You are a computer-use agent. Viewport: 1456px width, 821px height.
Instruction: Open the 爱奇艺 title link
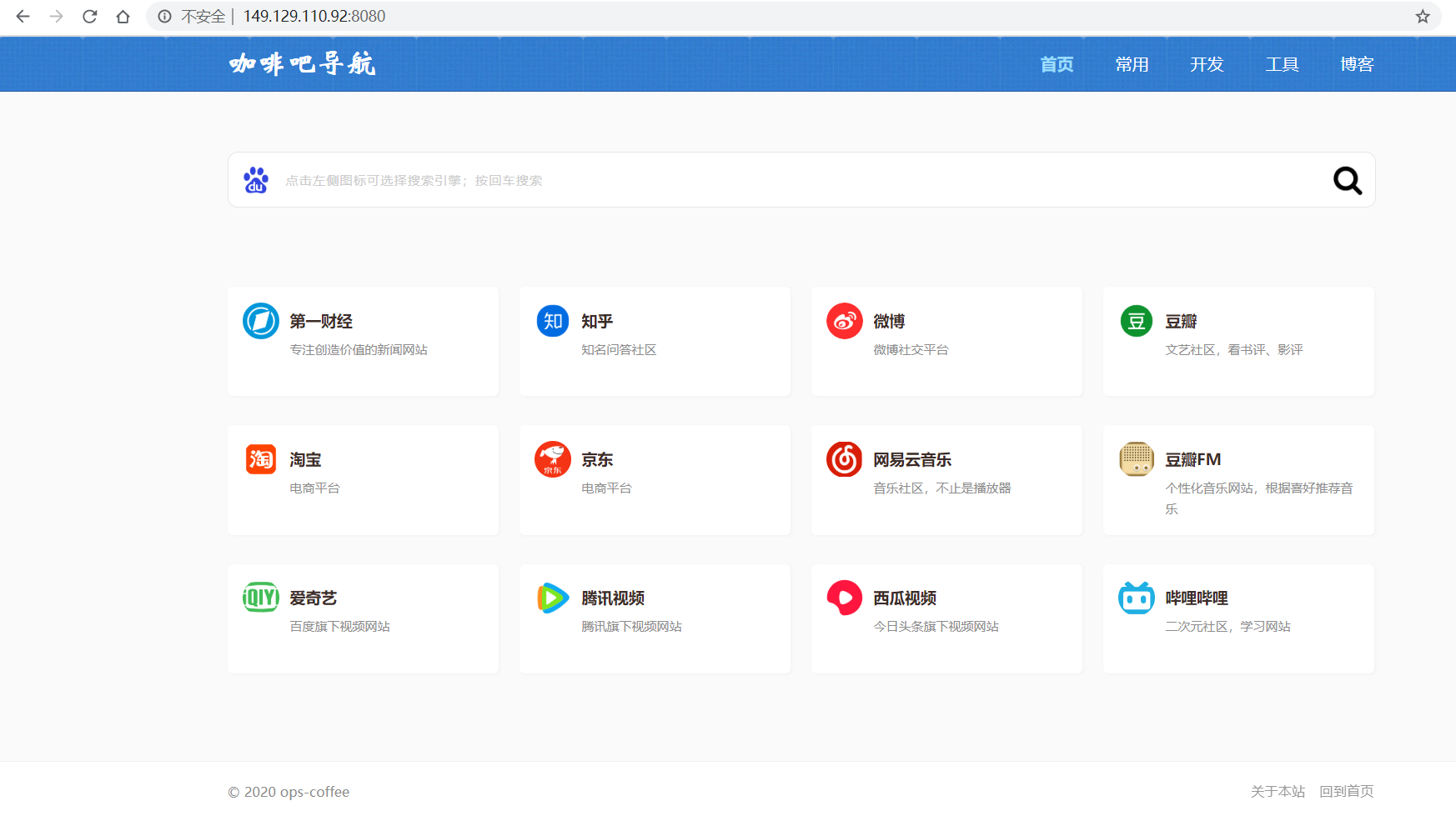coord(314,598)
